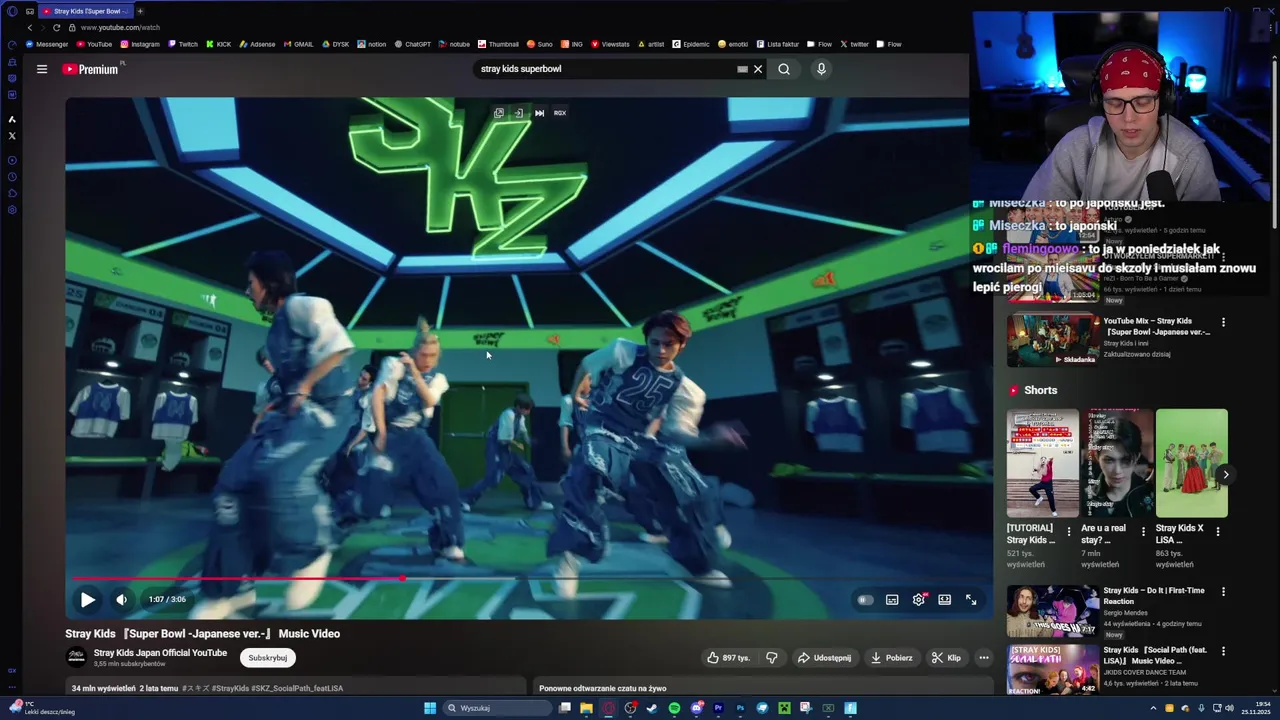Open Twitch bookmark

tap(183, 44)
